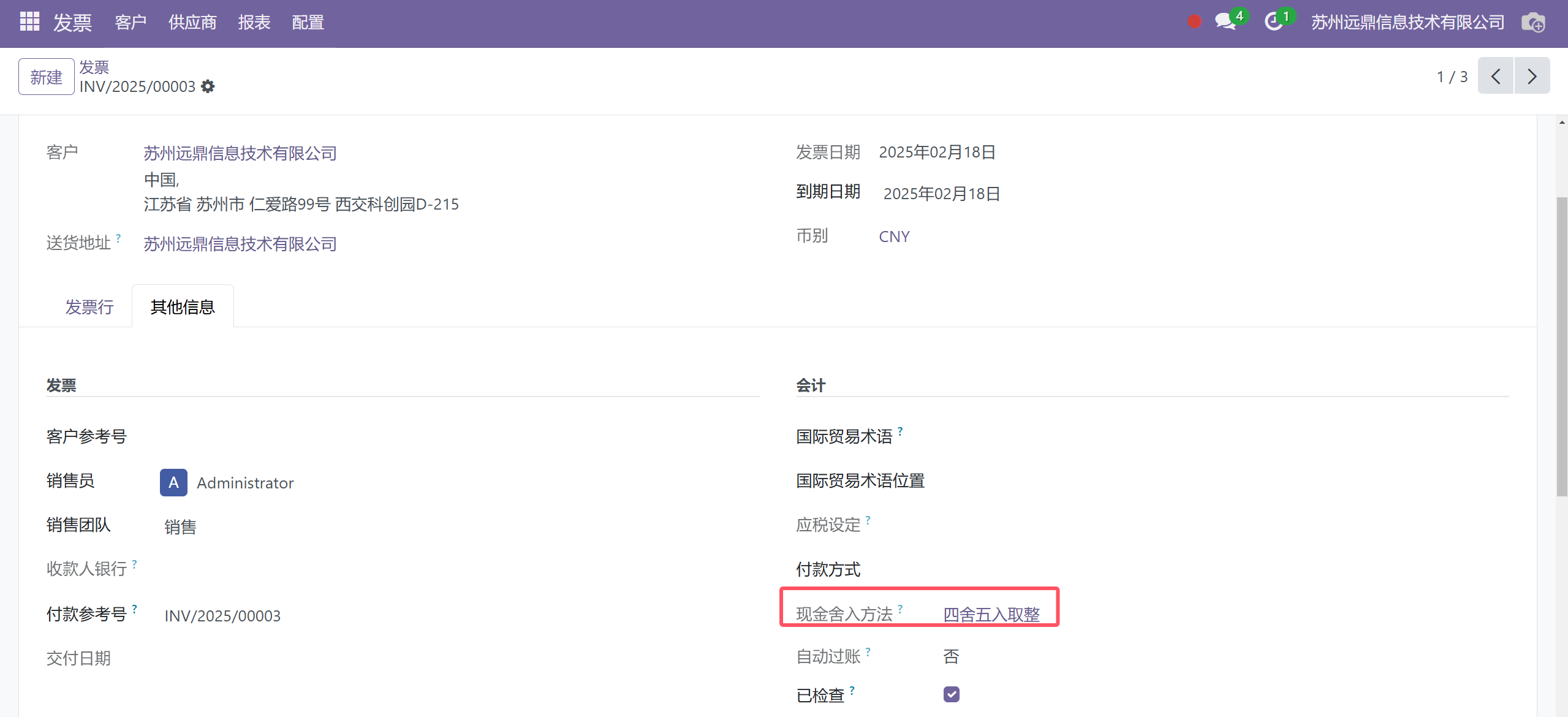Open the apps grid menu
The height and width of the screenshot is (717, 1568).
(29, 22)
